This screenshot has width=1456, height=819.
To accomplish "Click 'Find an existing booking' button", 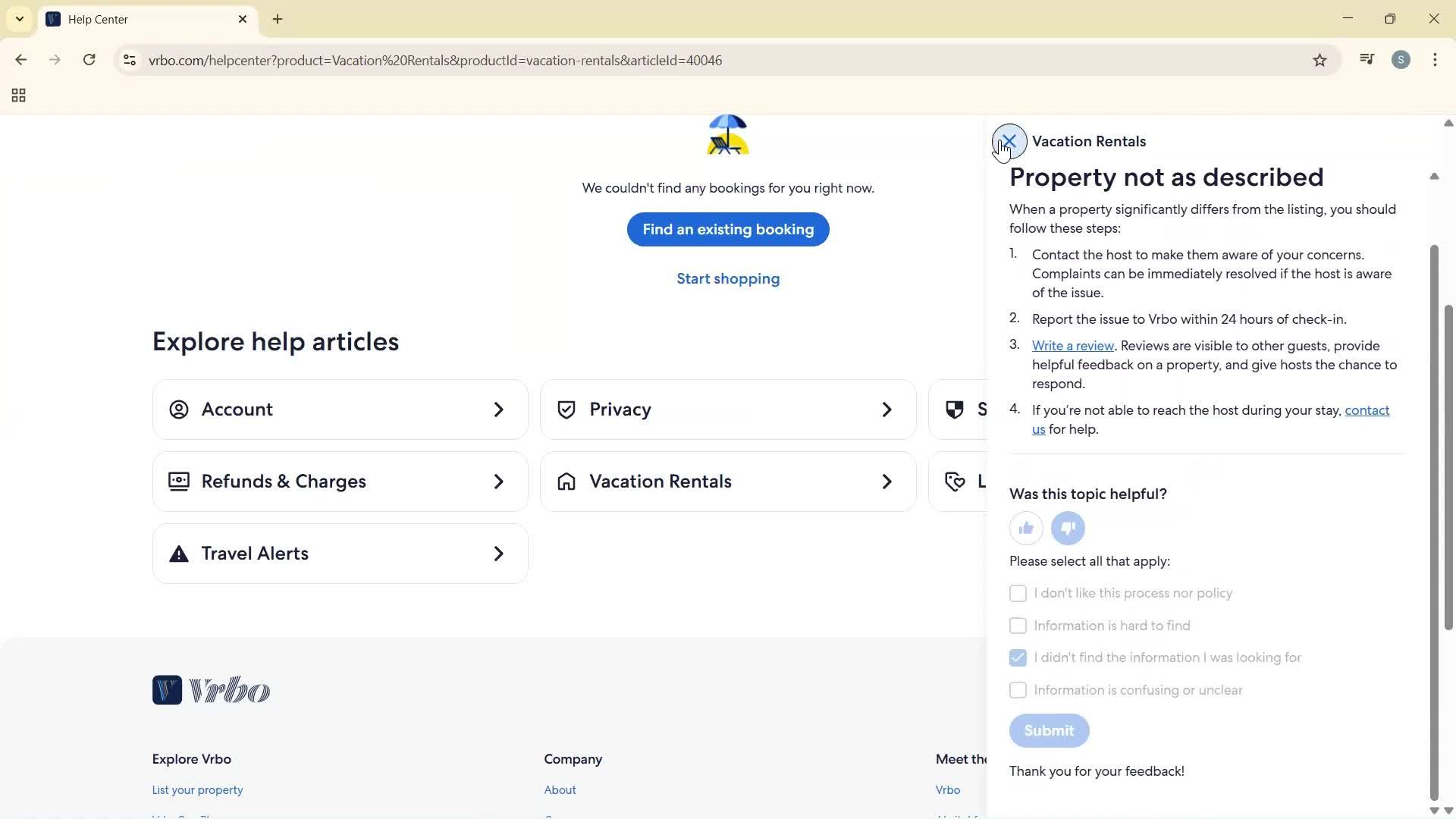I will [x=727, y=229].
